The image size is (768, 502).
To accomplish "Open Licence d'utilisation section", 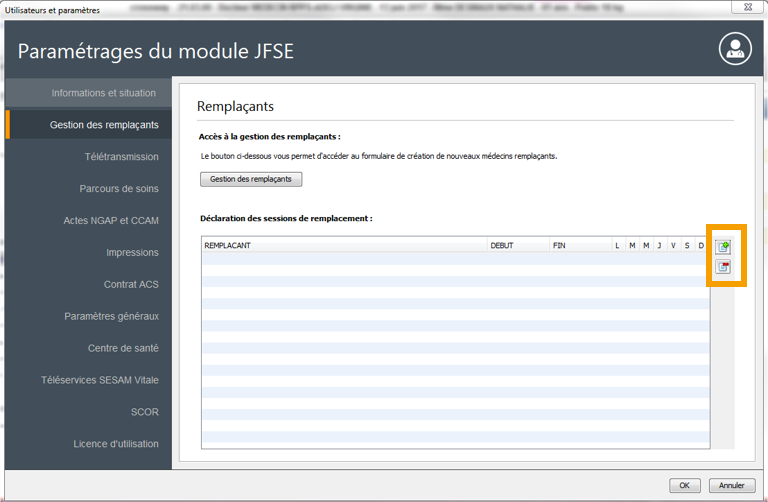I will tap(89, 443).
